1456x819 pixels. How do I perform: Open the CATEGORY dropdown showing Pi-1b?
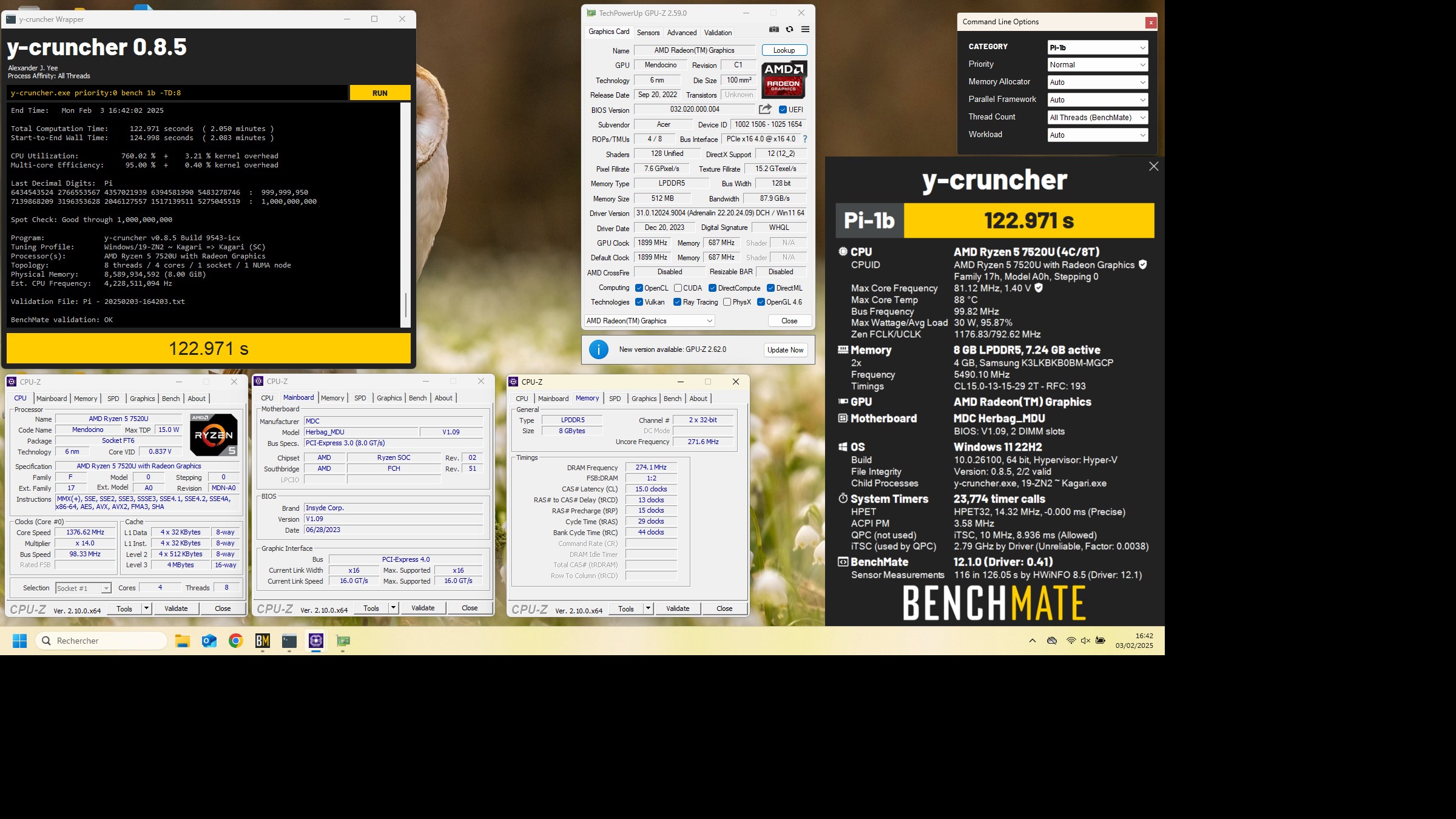[x=1097, y=47]
